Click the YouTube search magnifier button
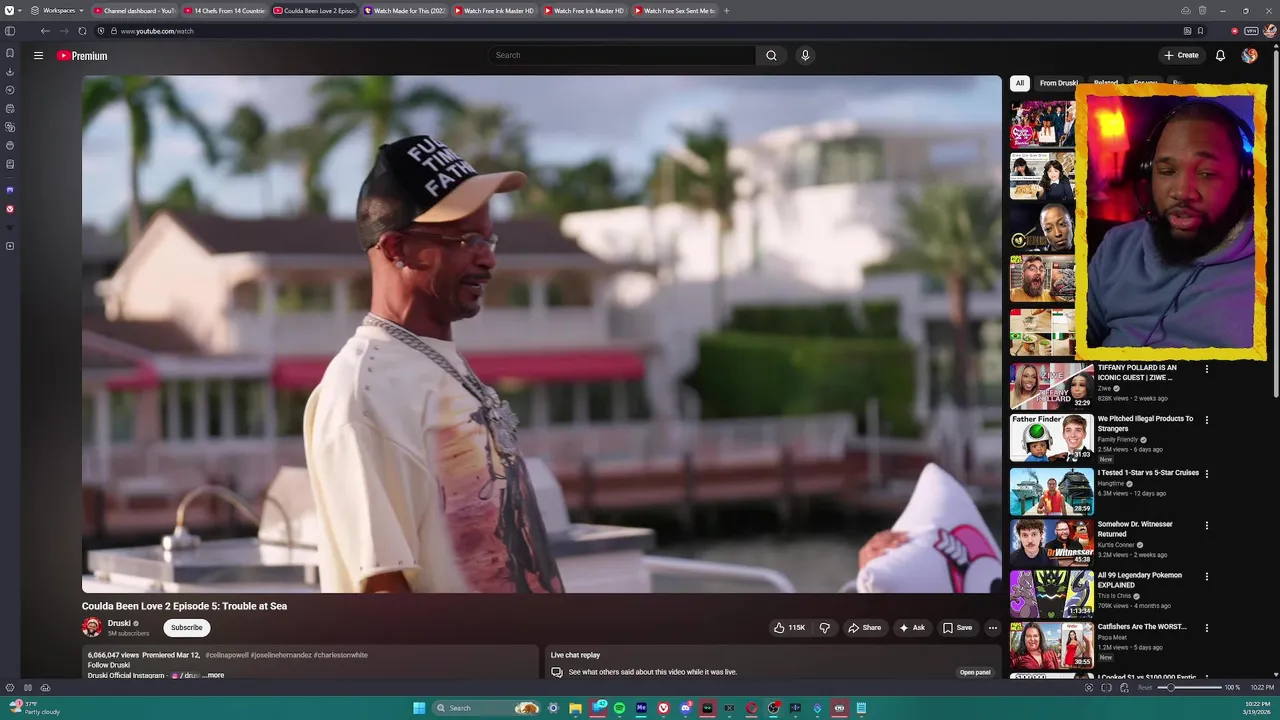This screenshot has width=1280, height=720. (x=771, y=55)
